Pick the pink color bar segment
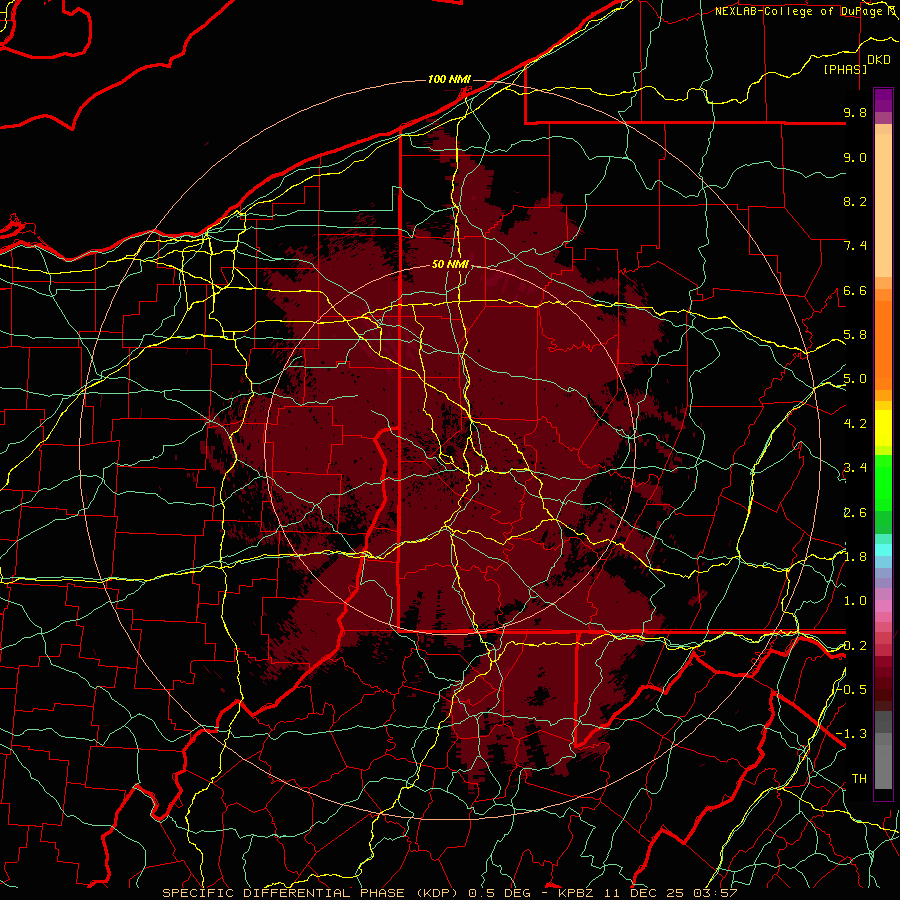Screen dimensions: 900x900 (883, 606)
